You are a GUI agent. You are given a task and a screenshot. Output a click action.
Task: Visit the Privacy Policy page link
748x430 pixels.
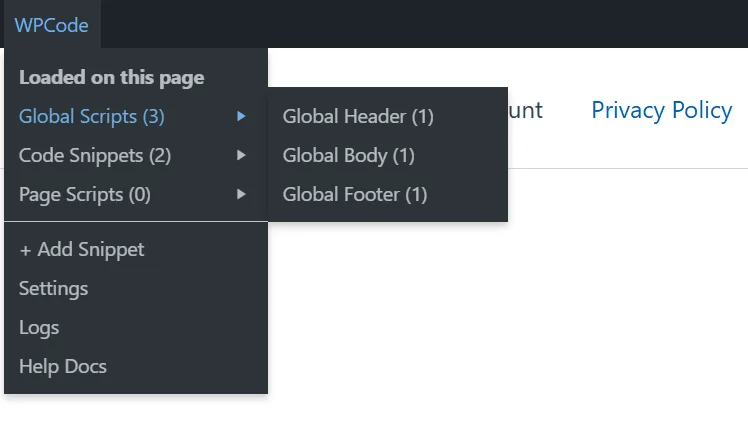pos(662,111)
